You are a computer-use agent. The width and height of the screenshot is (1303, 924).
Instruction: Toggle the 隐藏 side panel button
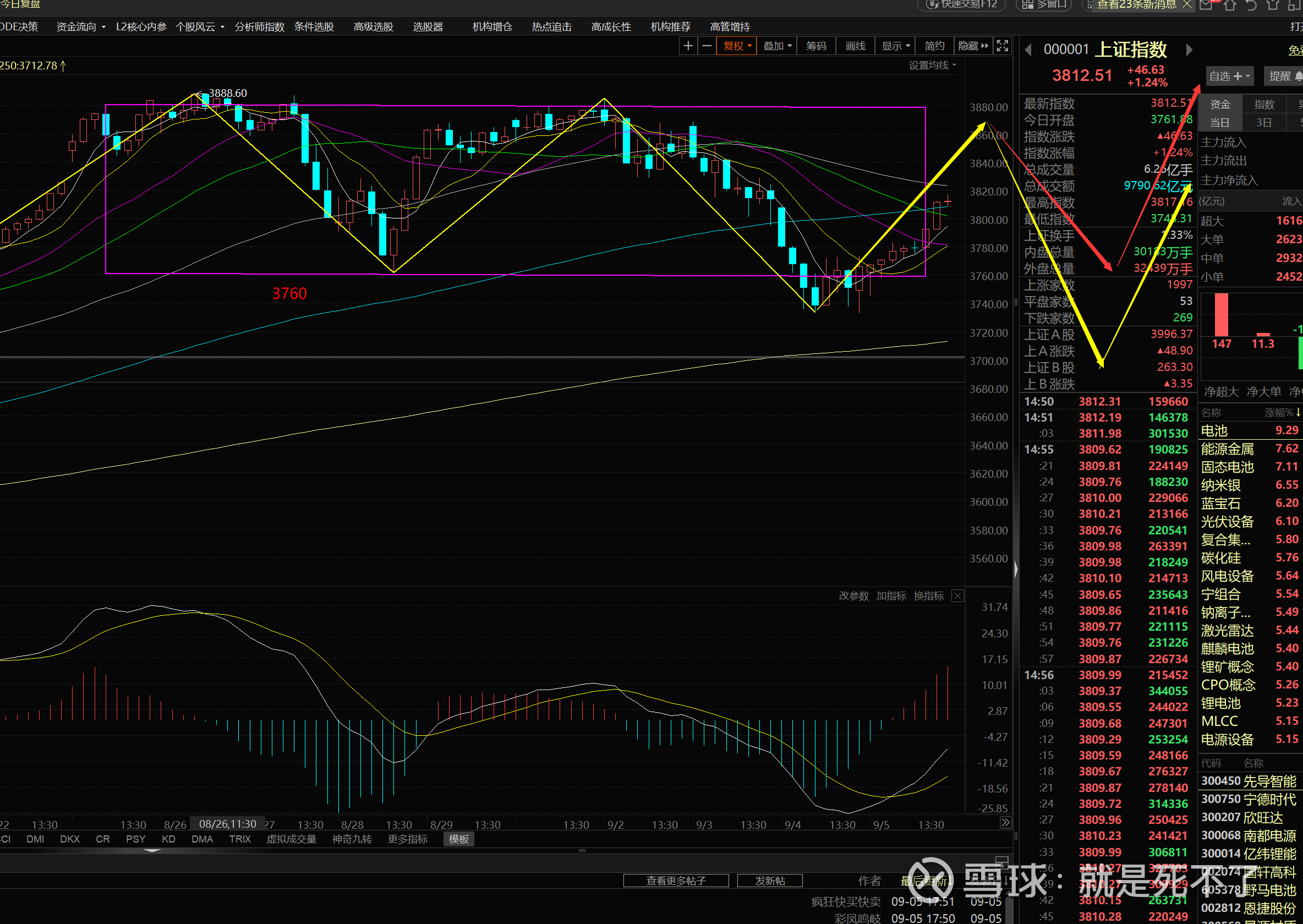point(973,46)
